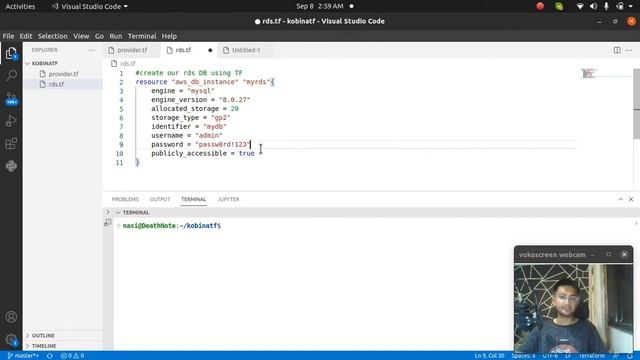The image size is (640, 360).
Task: Maximize the terminal panel size
Action: pos(620,199)
